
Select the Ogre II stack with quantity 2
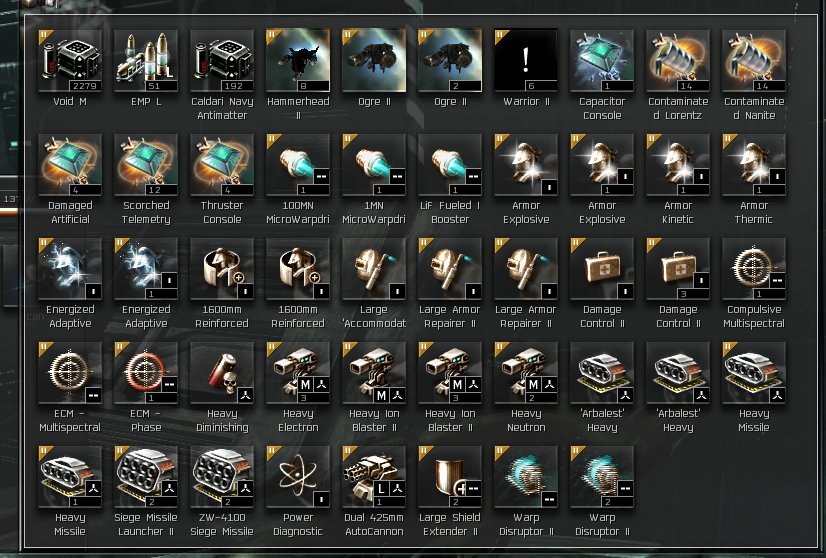tap(449, 61)
